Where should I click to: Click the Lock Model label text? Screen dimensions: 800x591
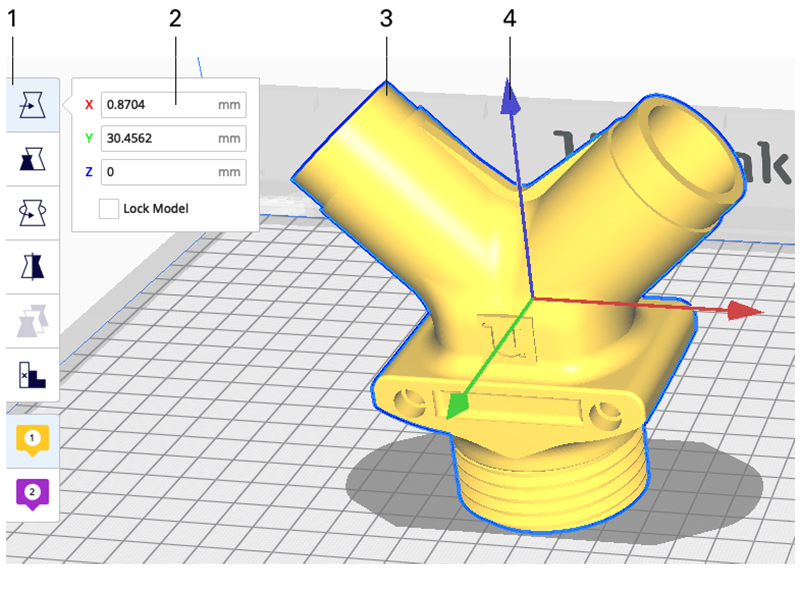pyautogui.click(x=156, y=209)
